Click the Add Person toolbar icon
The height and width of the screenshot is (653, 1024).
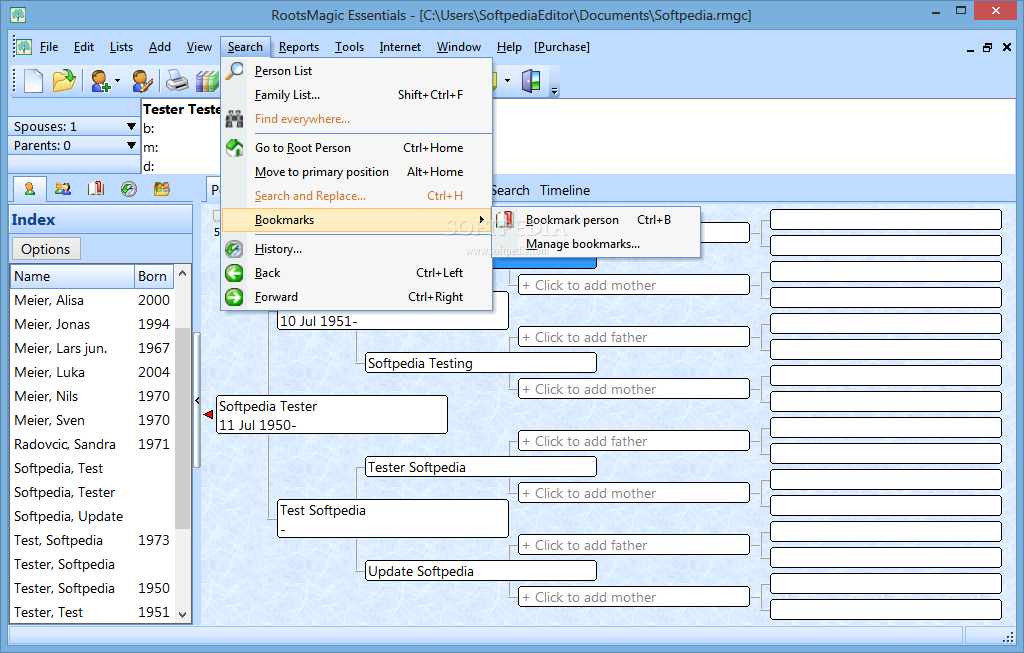(x=101, y=81)
